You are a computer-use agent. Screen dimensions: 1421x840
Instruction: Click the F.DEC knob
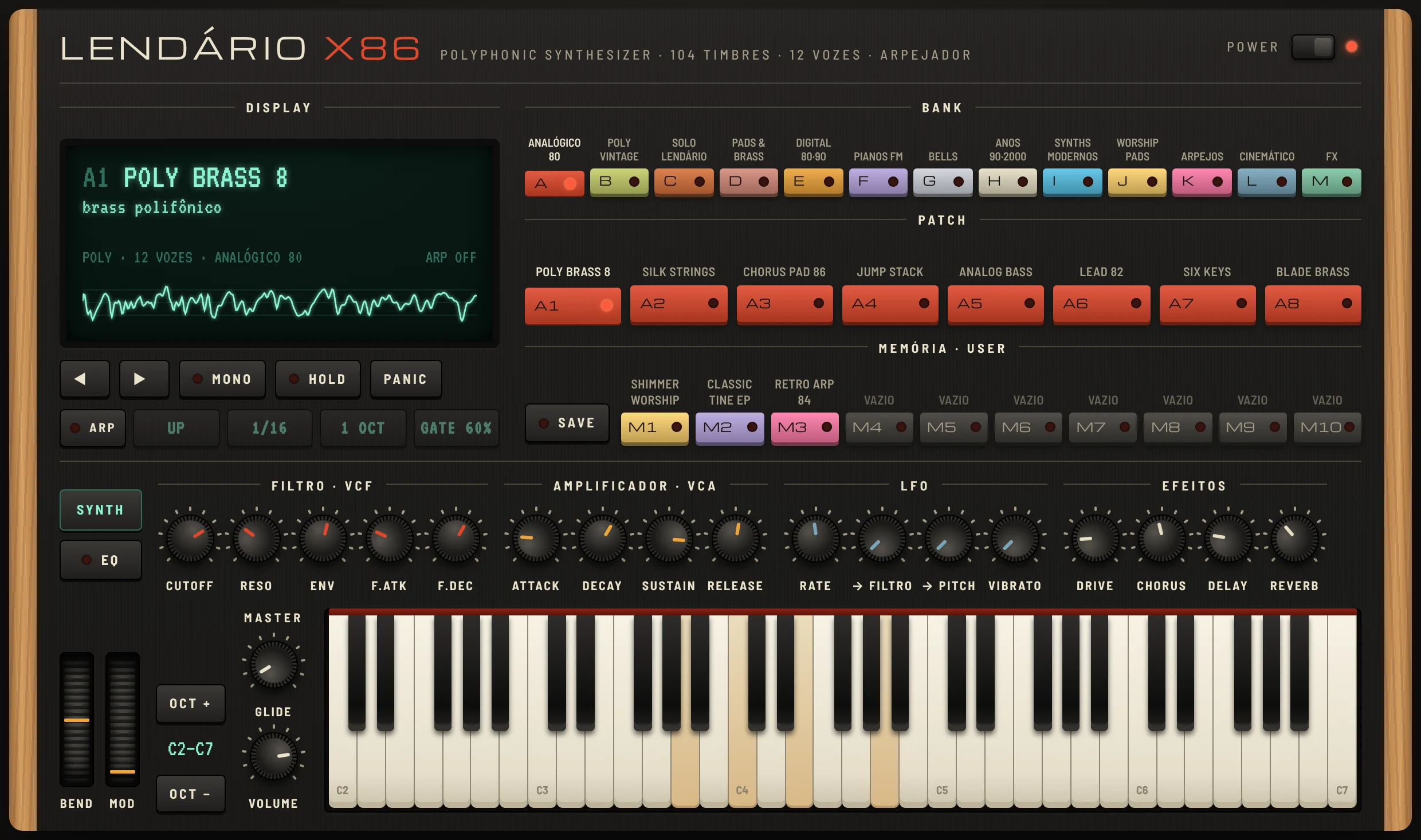point(456,538)
